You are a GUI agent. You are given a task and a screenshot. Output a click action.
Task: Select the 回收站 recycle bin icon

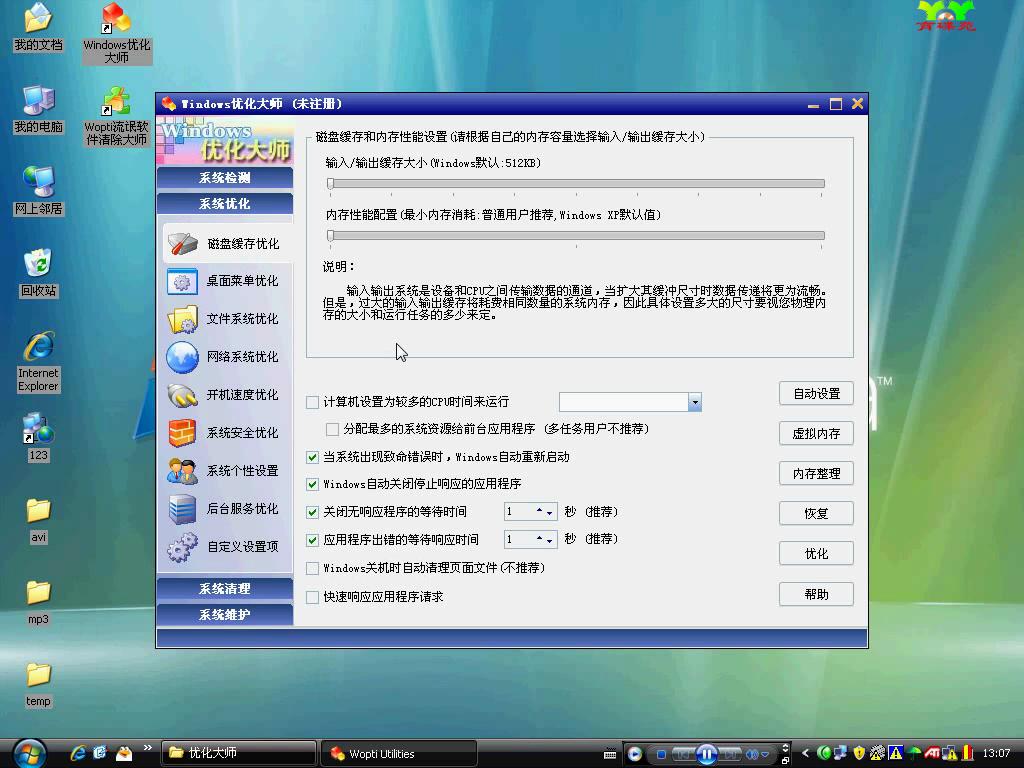click(x=38, y=273)
